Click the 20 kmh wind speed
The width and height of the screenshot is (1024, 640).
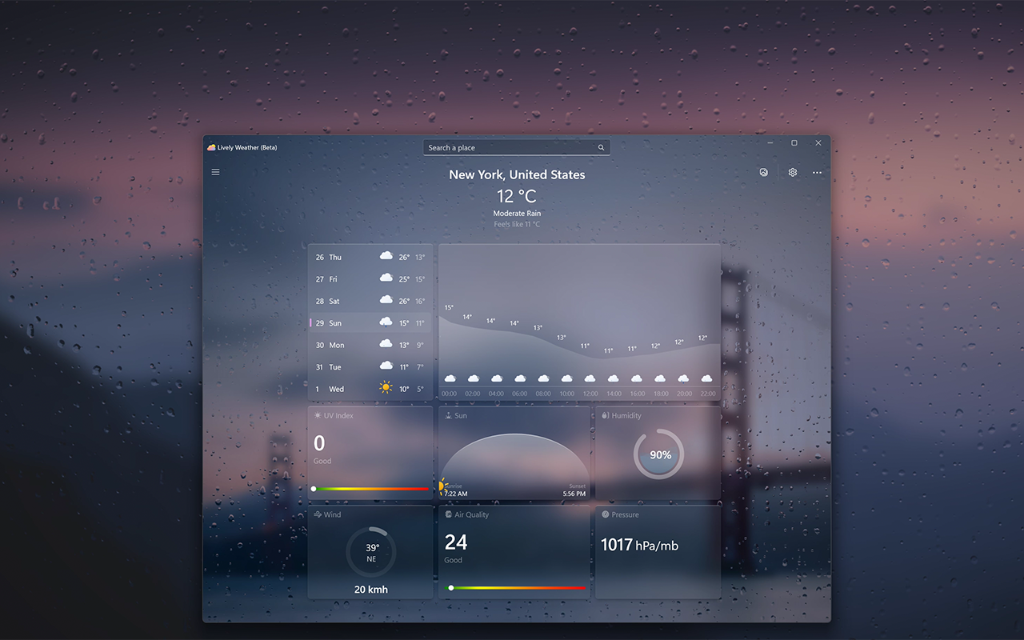[x=371, y=589]
